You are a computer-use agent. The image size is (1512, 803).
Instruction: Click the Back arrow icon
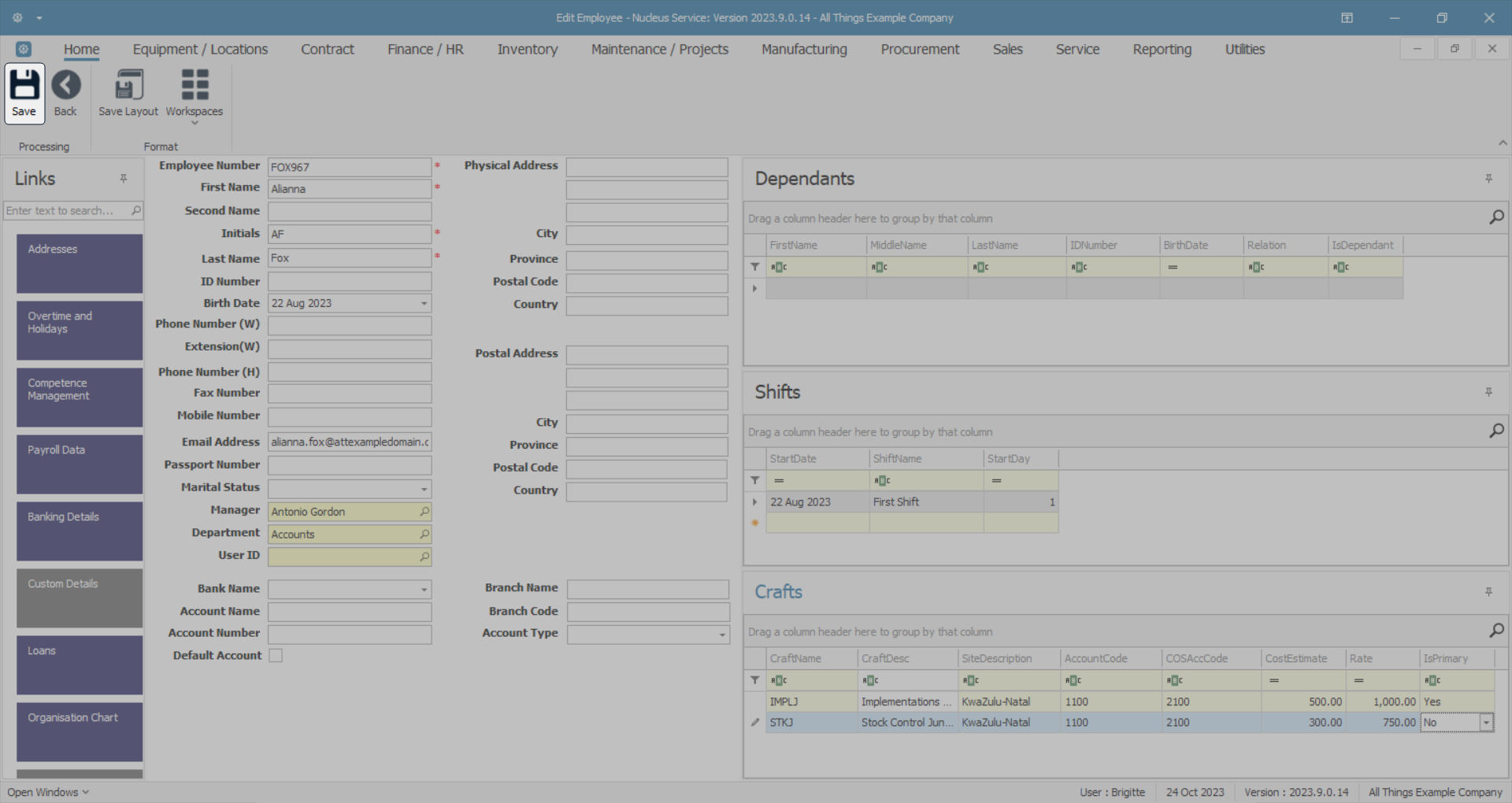click(x=65, y=86)
